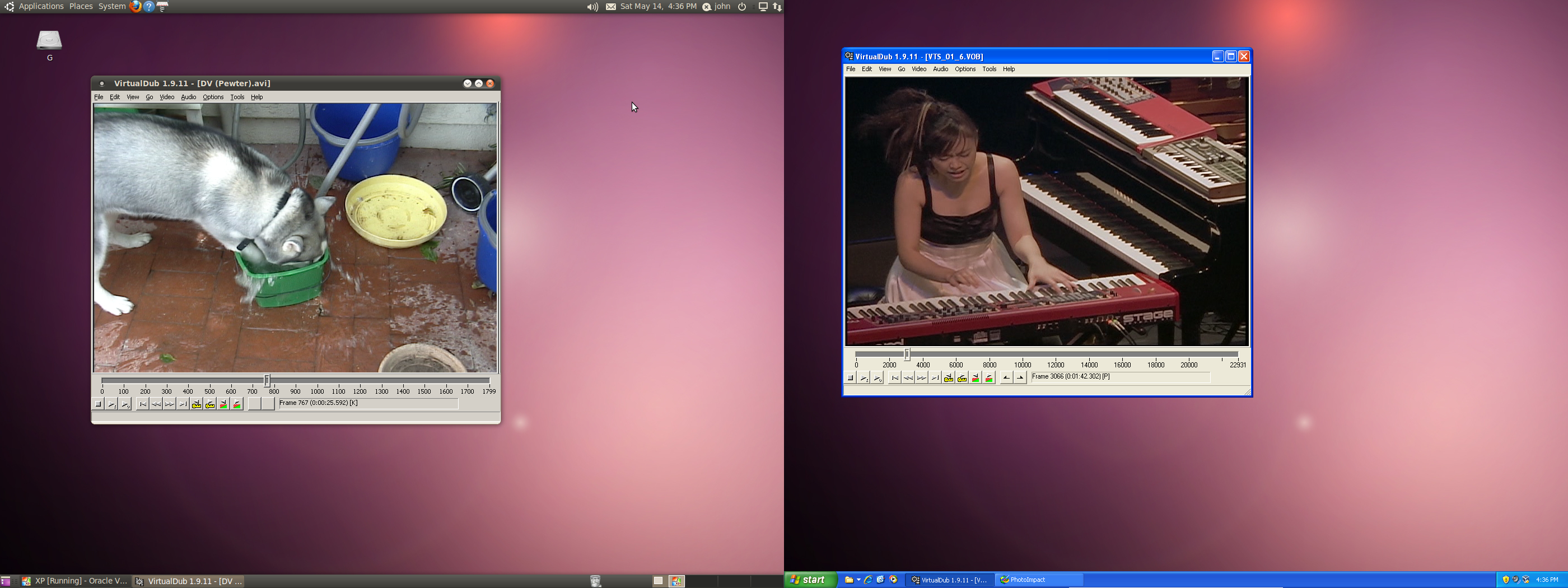Open the Places menu in top panel
The width and height of the screenshot is (1568, 588).
(x=81, y=7)
